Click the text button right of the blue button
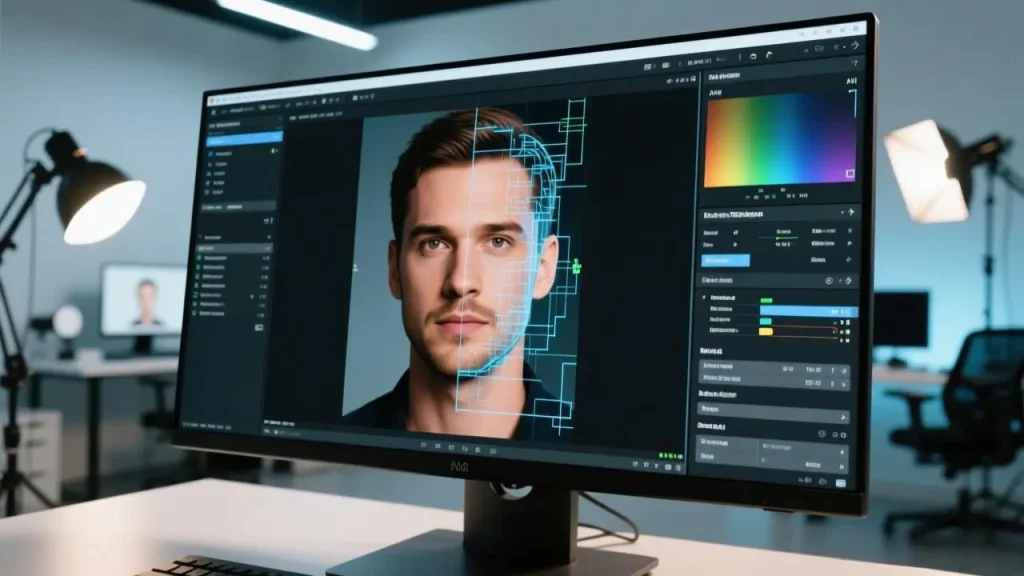This screenshot has height=576, width=1024. (x=818, y=260)
